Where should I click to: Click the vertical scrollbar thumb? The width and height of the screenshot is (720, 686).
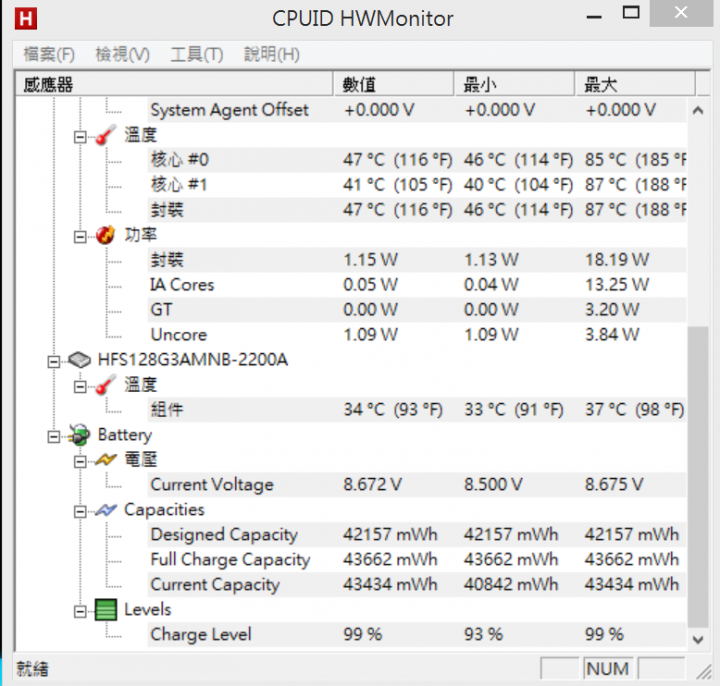[698, 477]
